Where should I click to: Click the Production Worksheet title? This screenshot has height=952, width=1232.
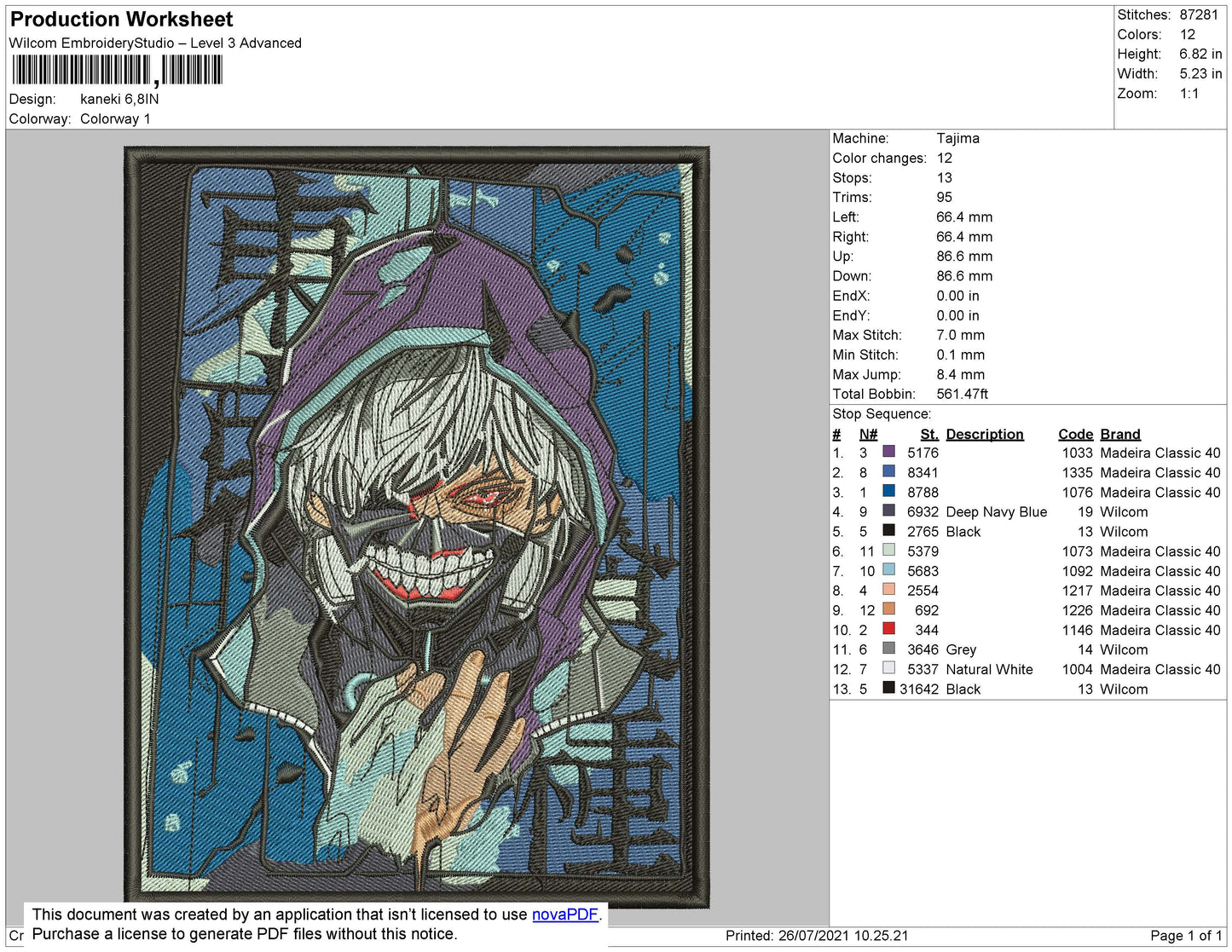tap(121, 19)
